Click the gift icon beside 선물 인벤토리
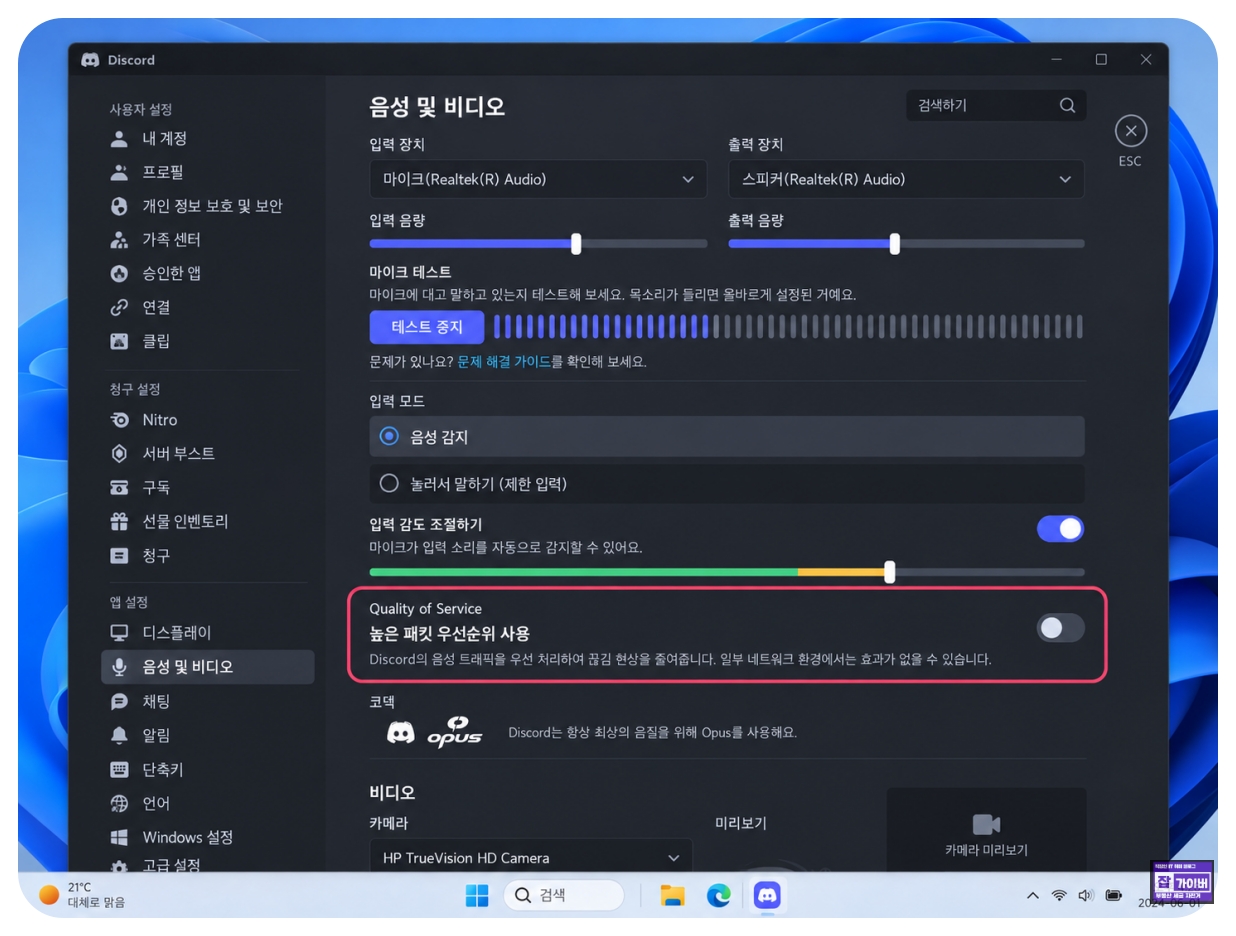Viewport: 1236px width, 936px height. click(120, 521)
